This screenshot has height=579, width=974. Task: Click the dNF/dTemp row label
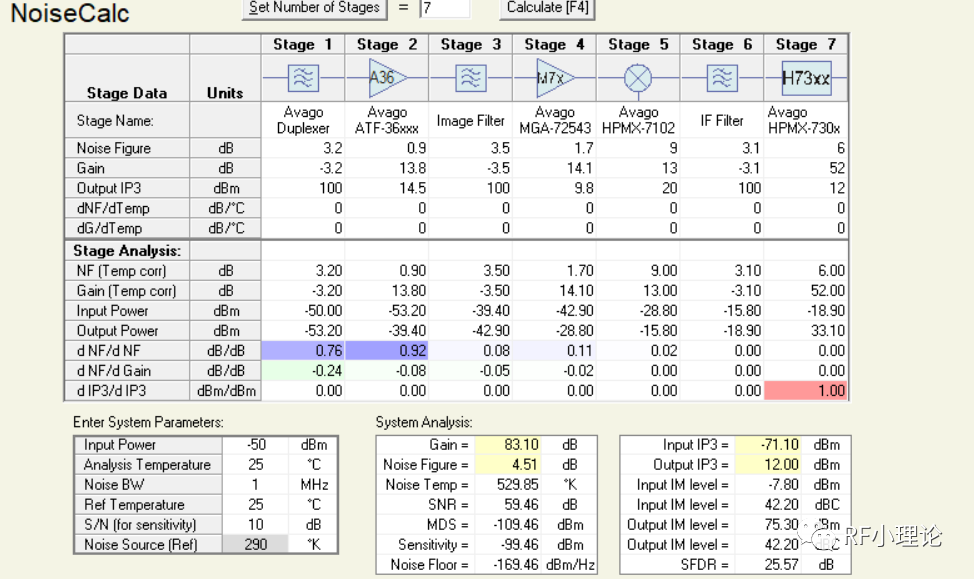(x=127, y=207)
